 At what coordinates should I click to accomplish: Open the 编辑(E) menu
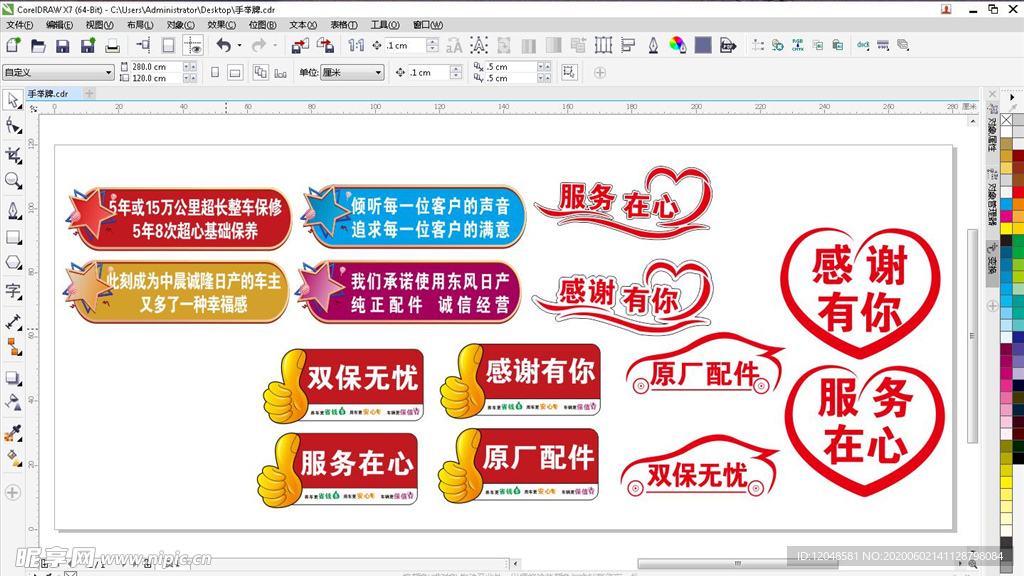[x=59, y=25]
